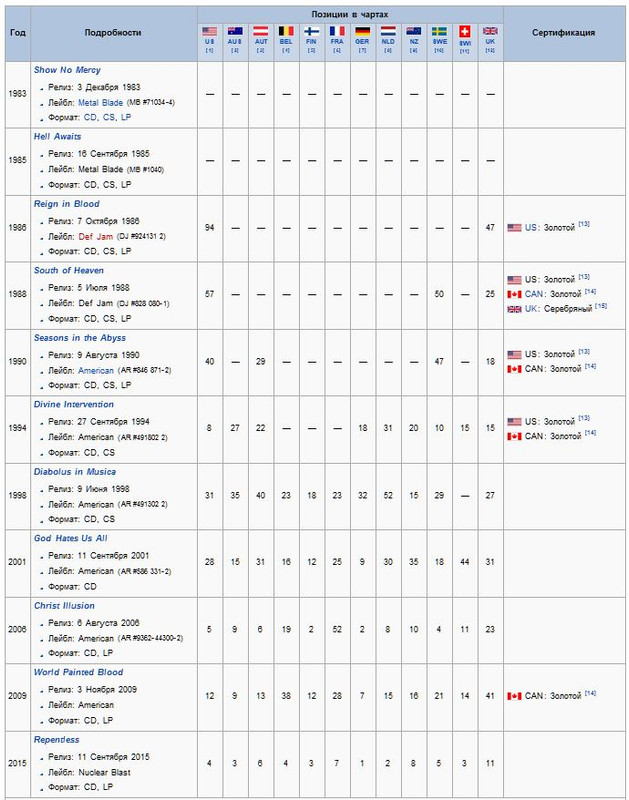Viewport: 629px width, 800px height.
Task: Click the NLD column header link
Action: [388, 42]
